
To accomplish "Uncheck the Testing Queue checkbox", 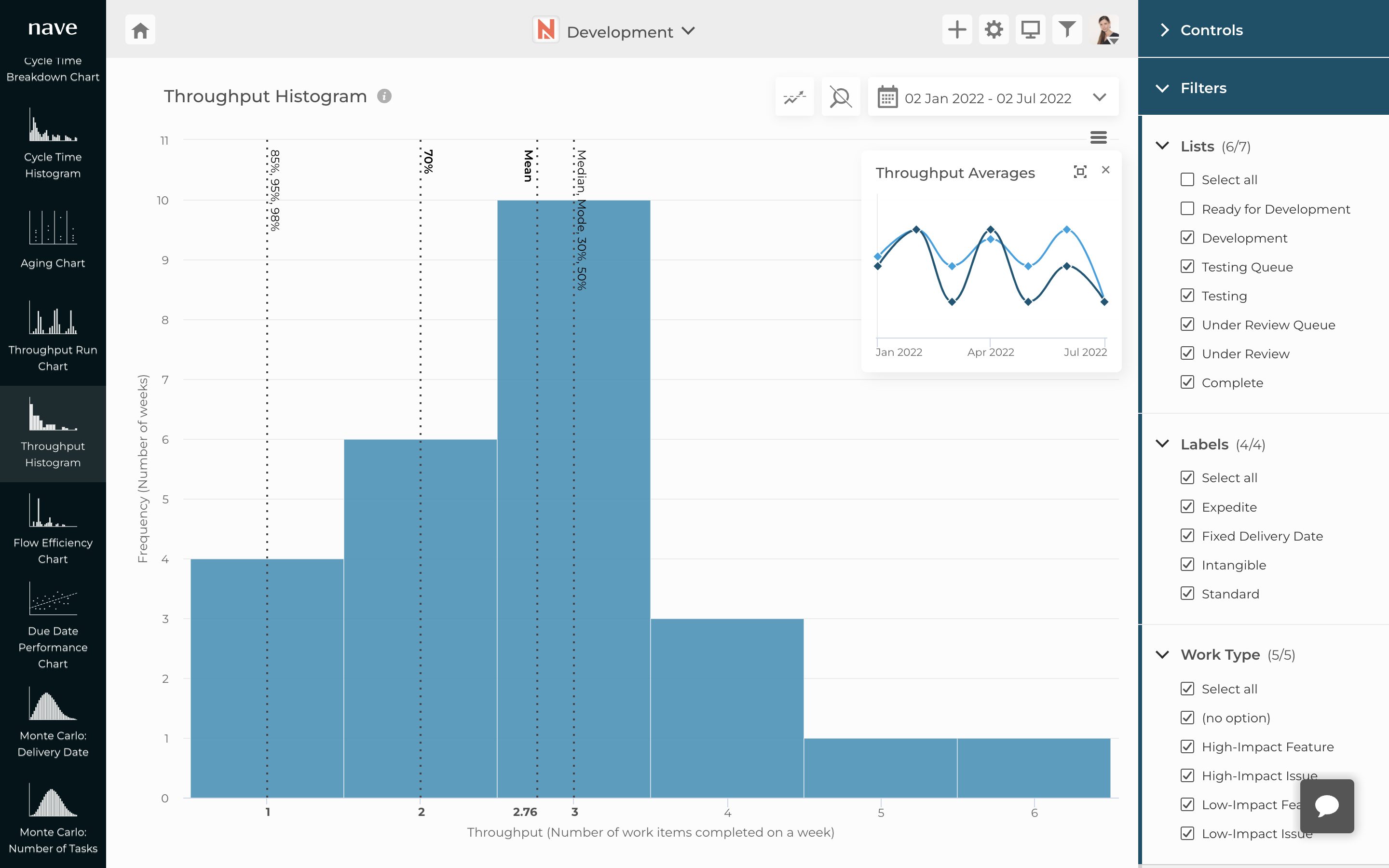I will [1187, 267].
